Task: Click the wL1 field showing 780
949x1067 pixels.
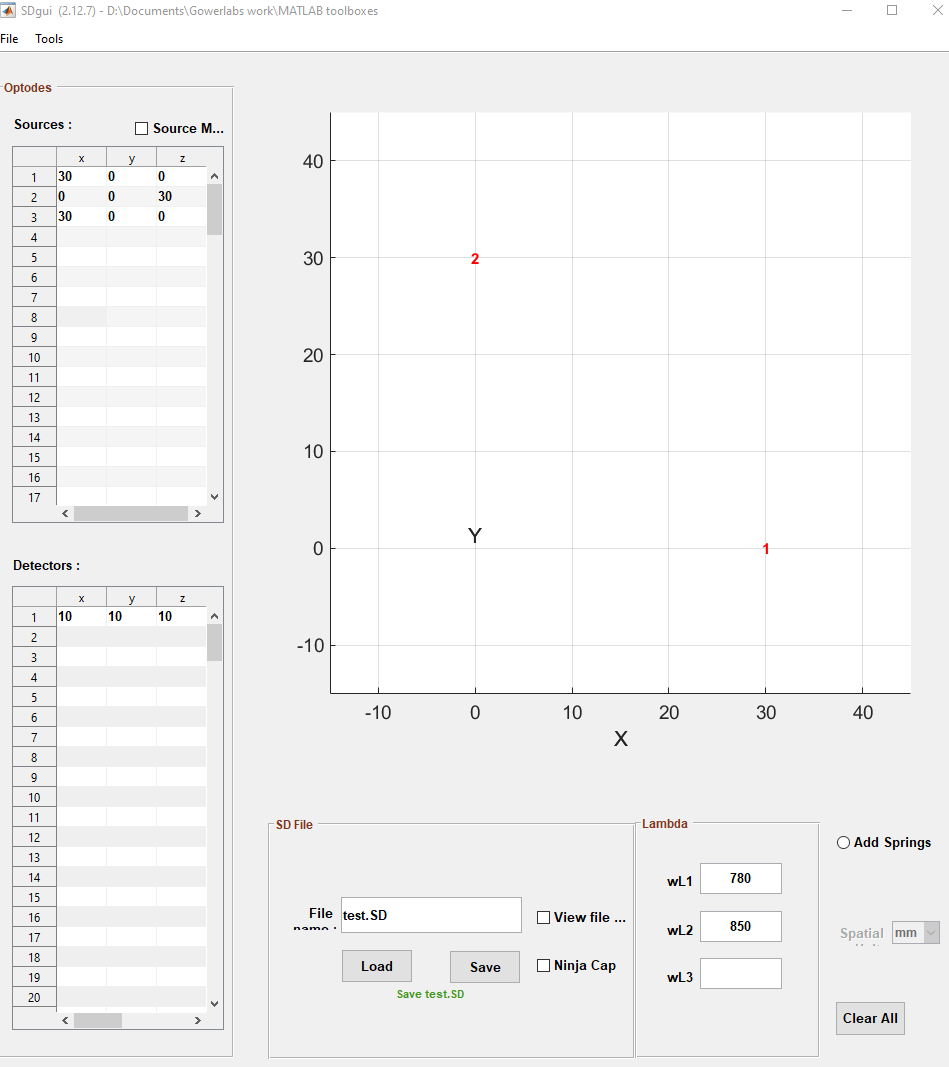Action: point(741,879)
